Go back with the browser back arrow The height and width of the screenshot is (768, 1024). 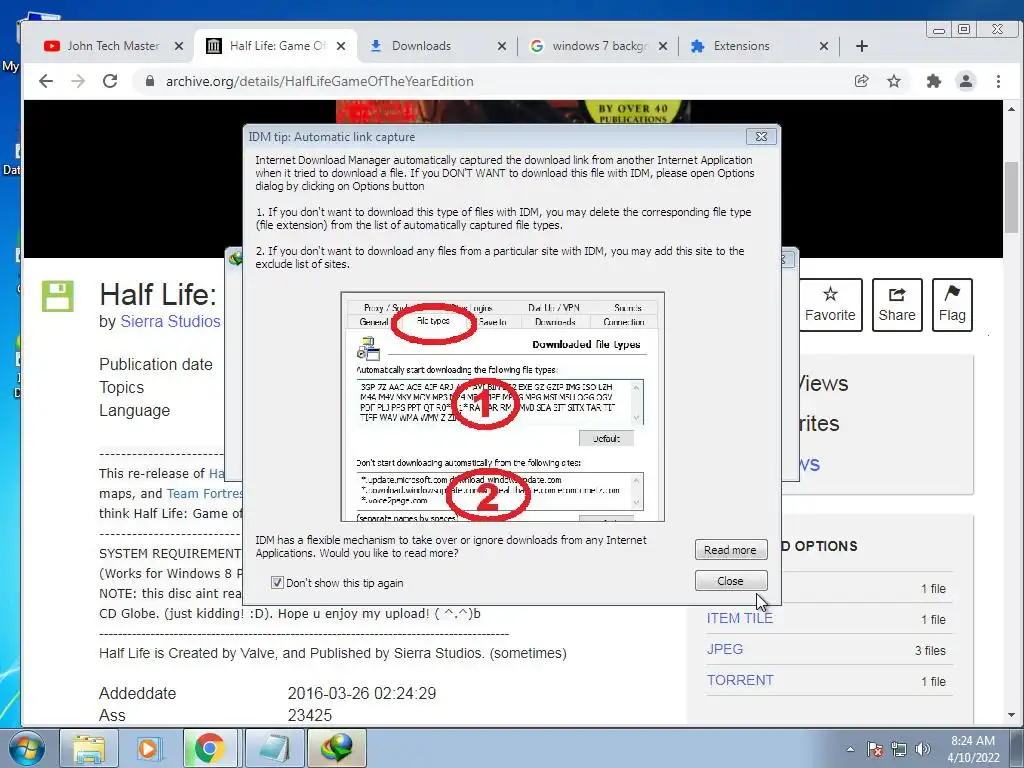[46, 81]
